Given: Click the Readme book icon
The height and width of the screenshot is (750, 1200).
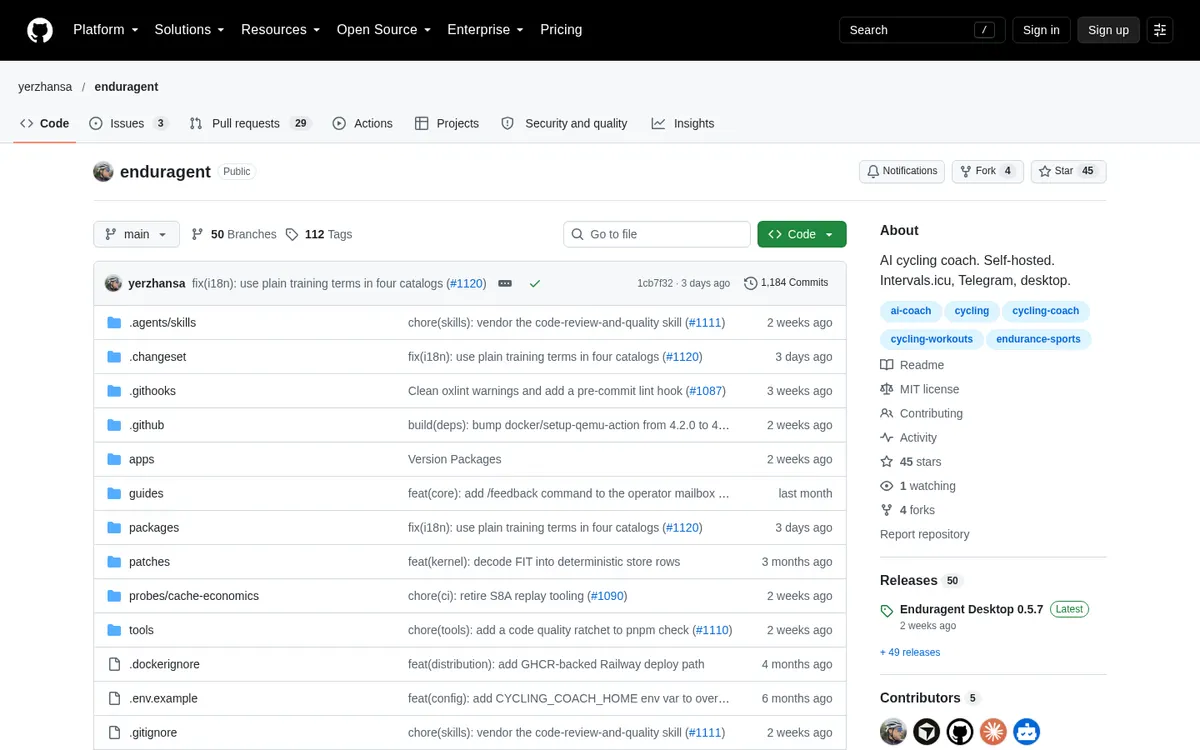Looking at the screenshot, I should pos(887,365).
